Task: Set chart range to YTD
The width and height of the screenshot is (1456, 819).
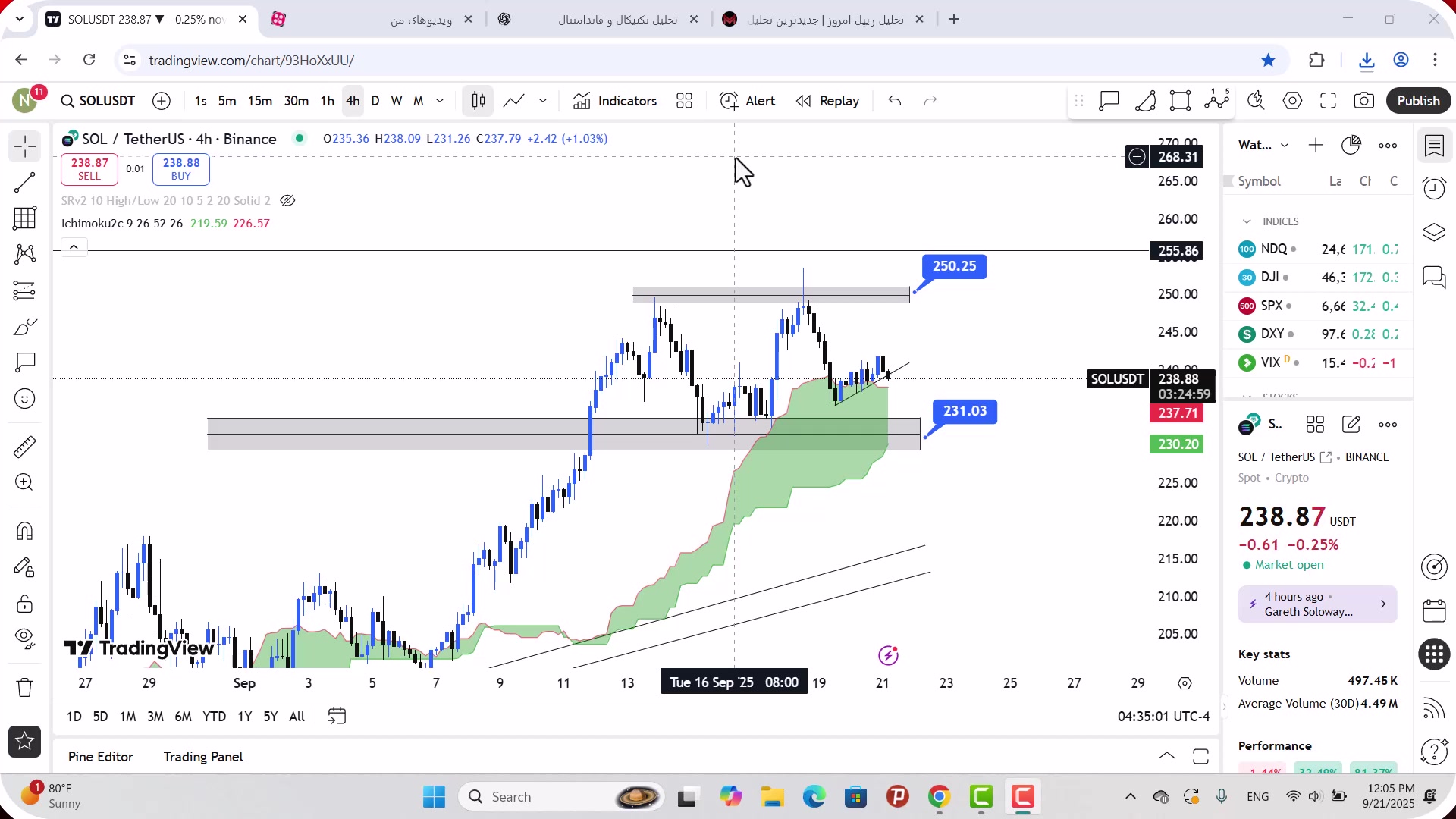Action: pyautogui.click(x=215, y=717)
